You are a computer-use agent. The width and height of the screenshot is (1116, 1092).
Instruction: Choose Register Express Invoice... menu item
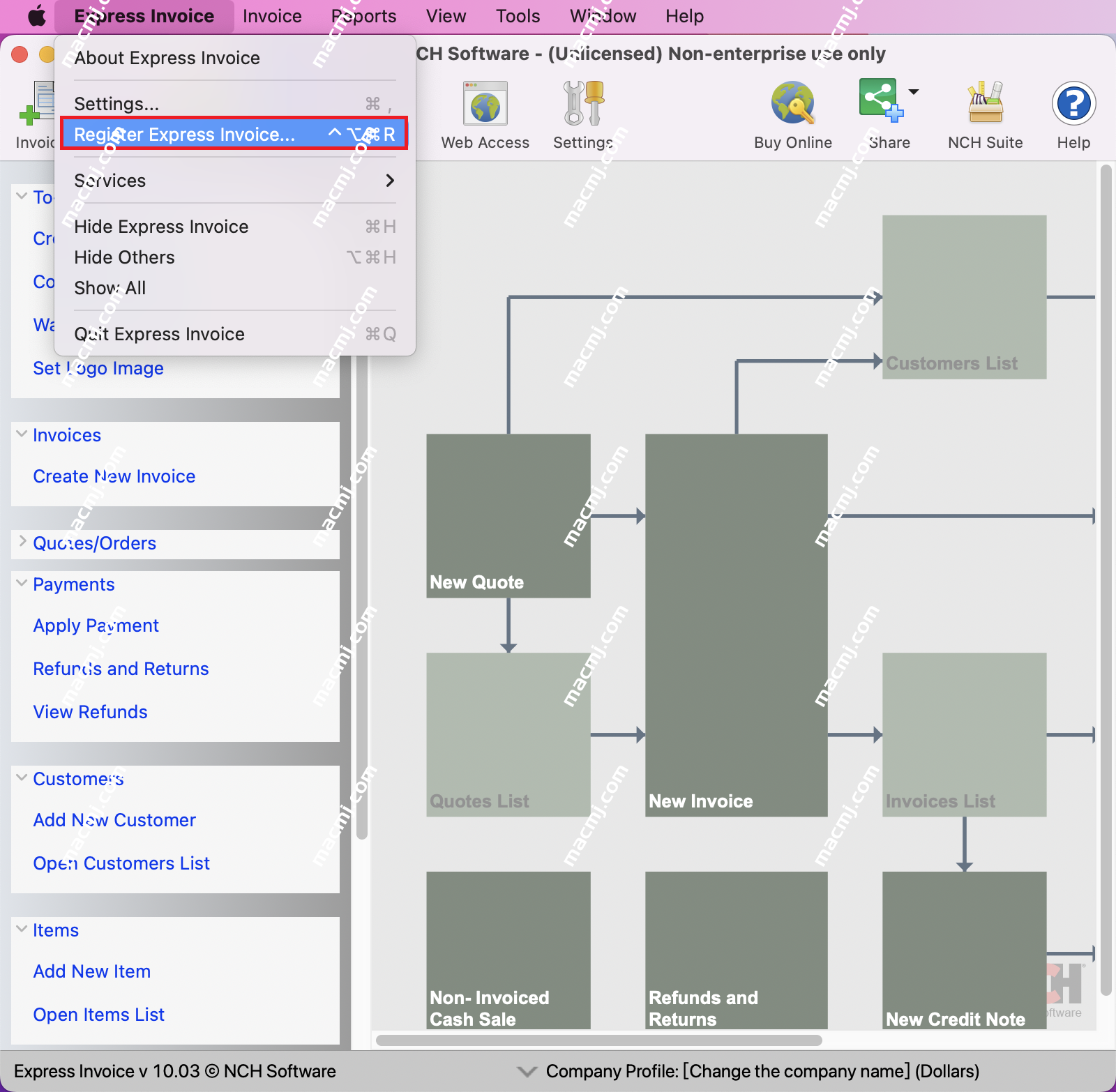click(235, 134)
